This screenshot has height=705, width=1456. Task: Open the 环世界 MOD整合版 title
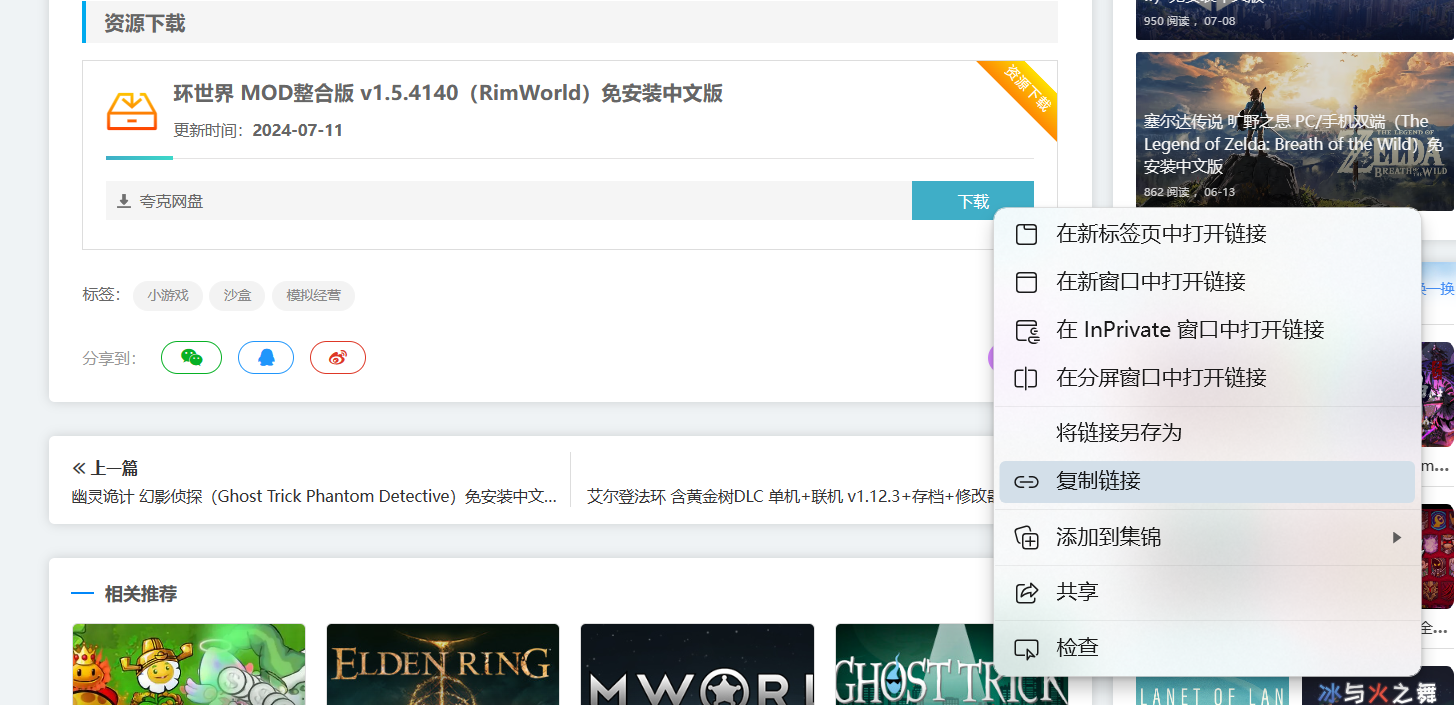(448, 93)
